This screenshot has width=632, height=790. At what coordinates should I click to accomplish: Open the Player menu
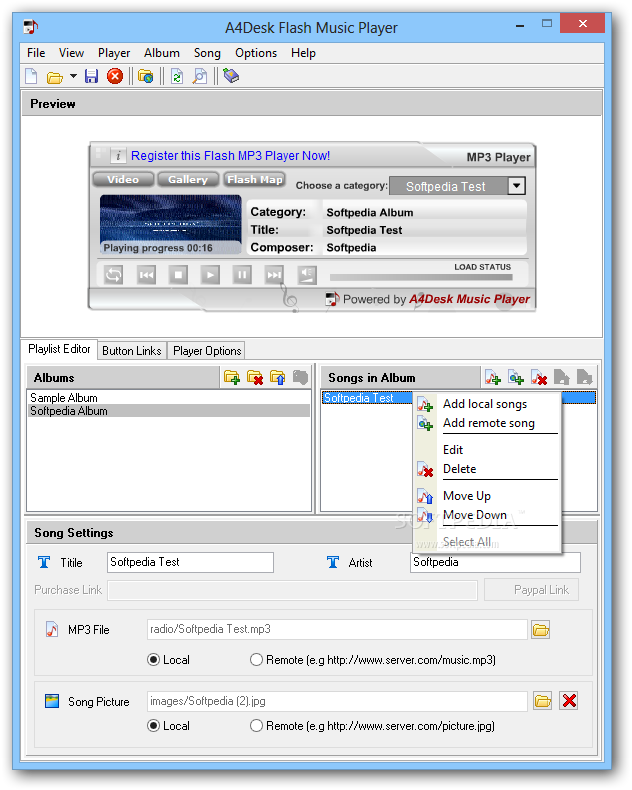114,53
